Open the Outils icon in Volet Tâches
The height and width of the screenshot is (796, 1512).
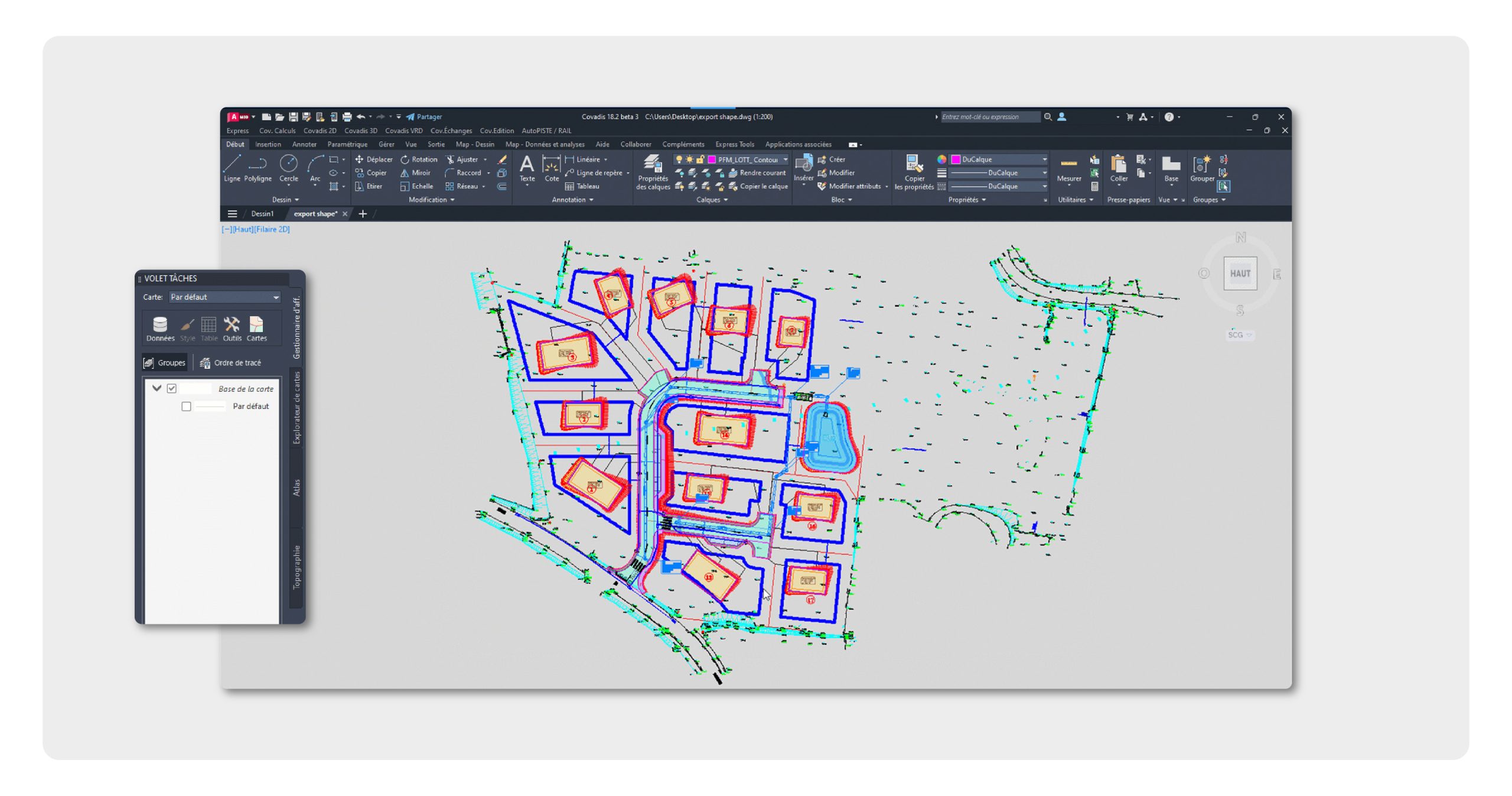pyautogui.click(x=232, y=329)
